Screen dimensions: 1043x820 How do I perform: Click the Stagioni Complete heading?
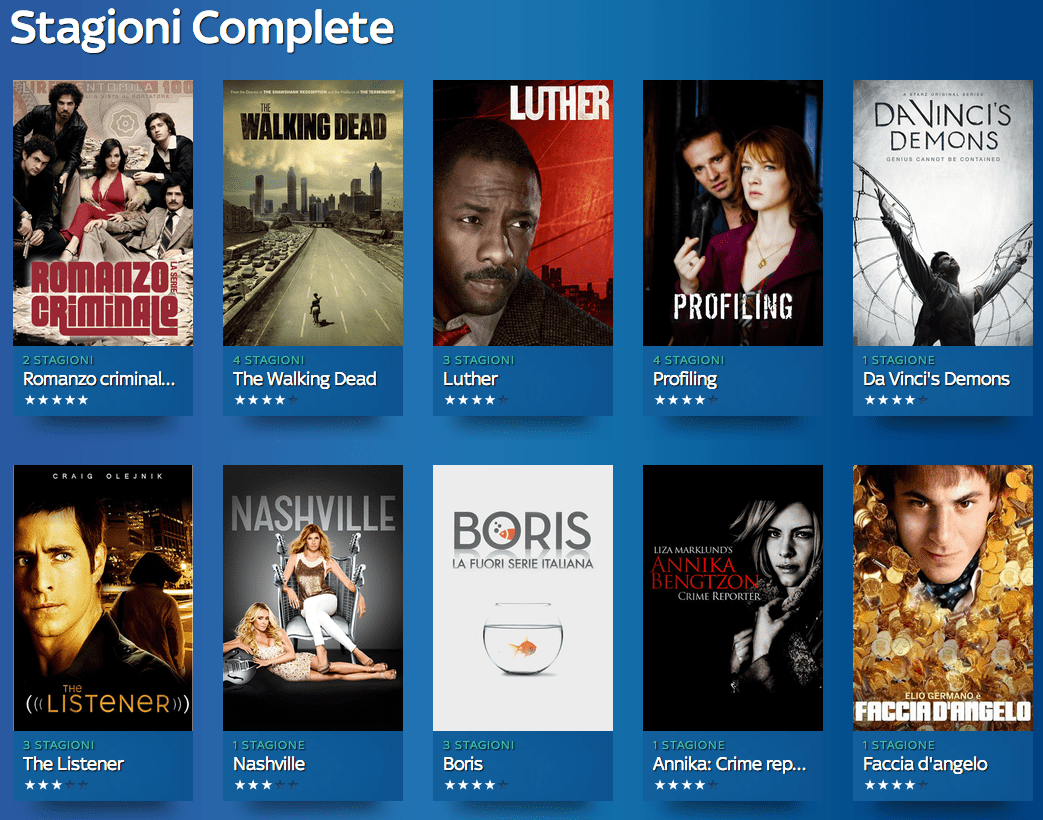point(202,28)
